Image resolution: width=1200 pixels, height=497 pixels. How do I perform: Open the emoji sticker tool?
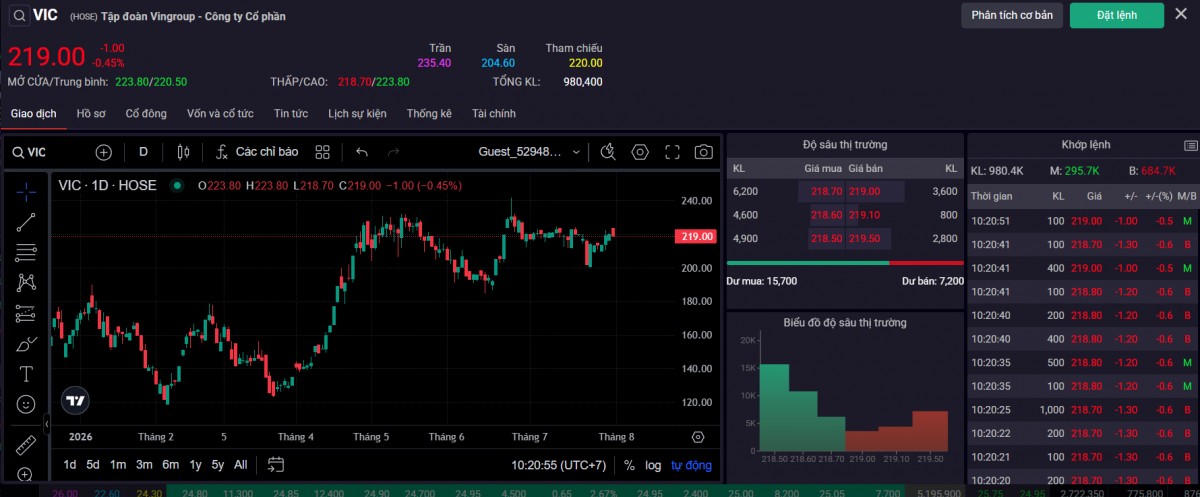tap(26, 405)
